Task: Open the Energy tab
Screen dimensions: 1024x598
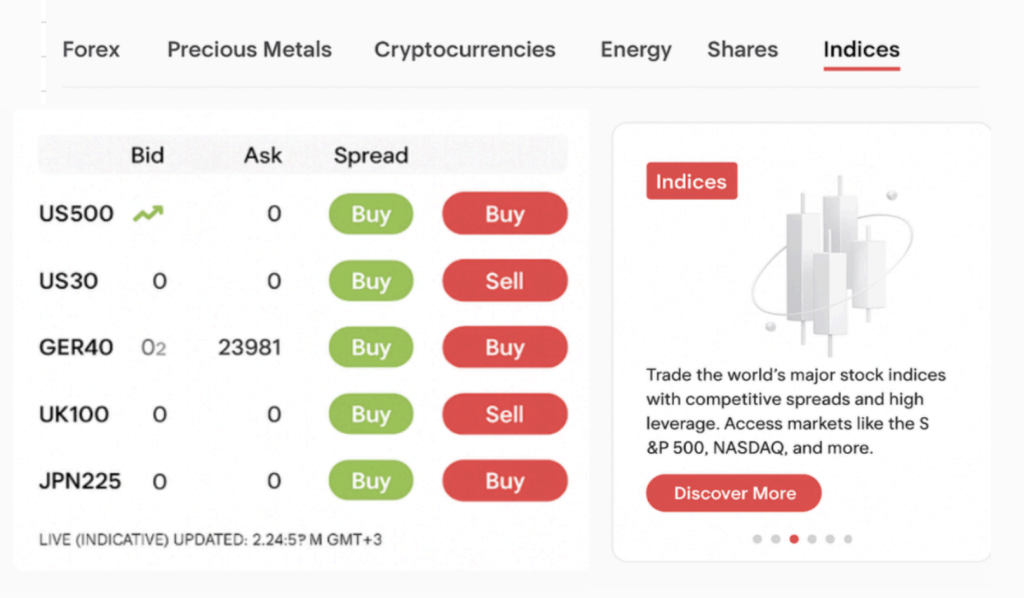Action: pos(636,50)
